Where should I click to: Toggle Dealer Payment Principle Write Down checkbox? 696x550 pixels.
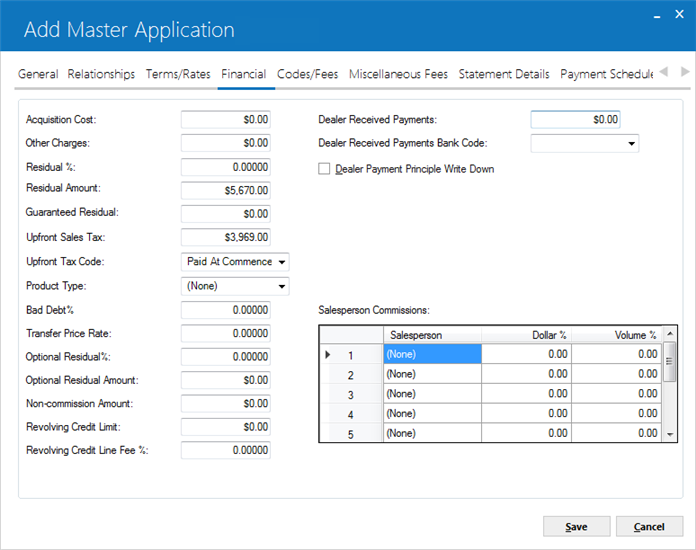324,169
